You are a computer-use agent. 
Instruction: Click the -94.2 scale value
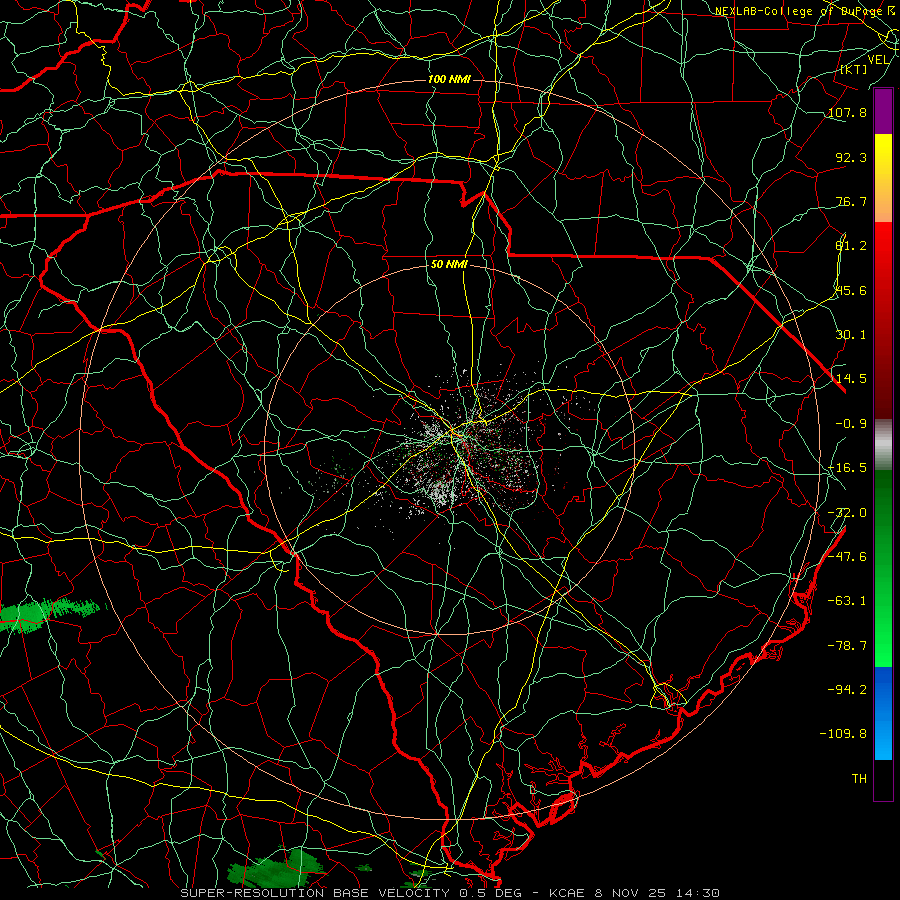tap(847, 689)
